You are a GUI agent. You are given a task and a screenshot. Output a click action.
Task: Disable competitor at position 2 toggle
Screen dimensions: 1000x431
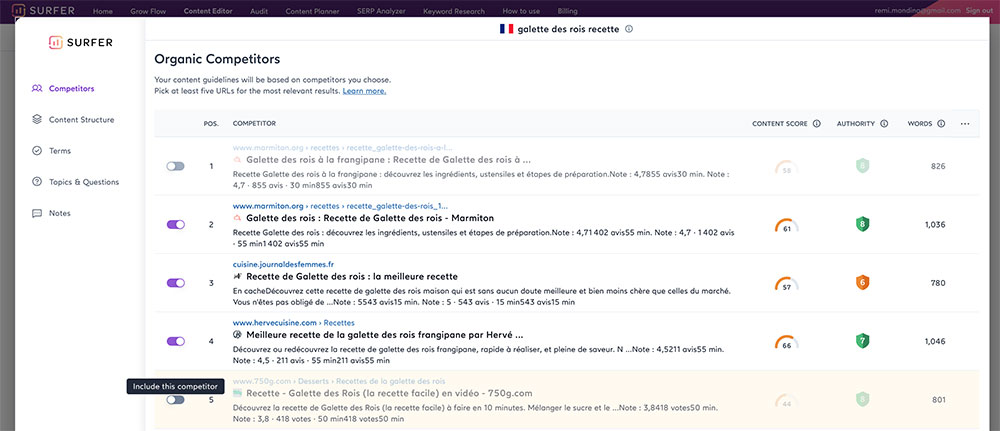175,224
